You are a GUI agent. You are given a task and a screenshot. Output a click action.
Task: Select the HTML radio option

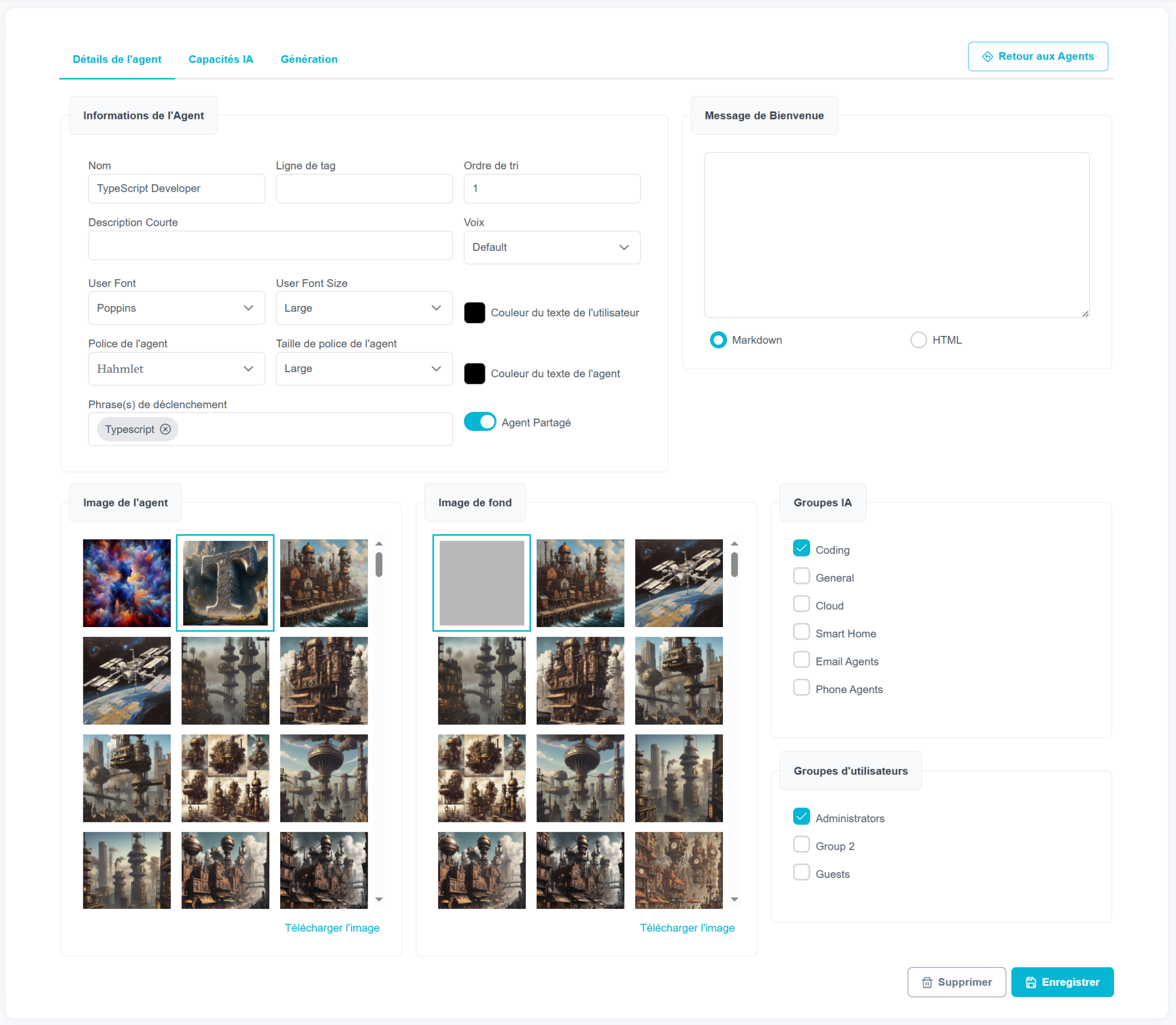coord(919,340)
